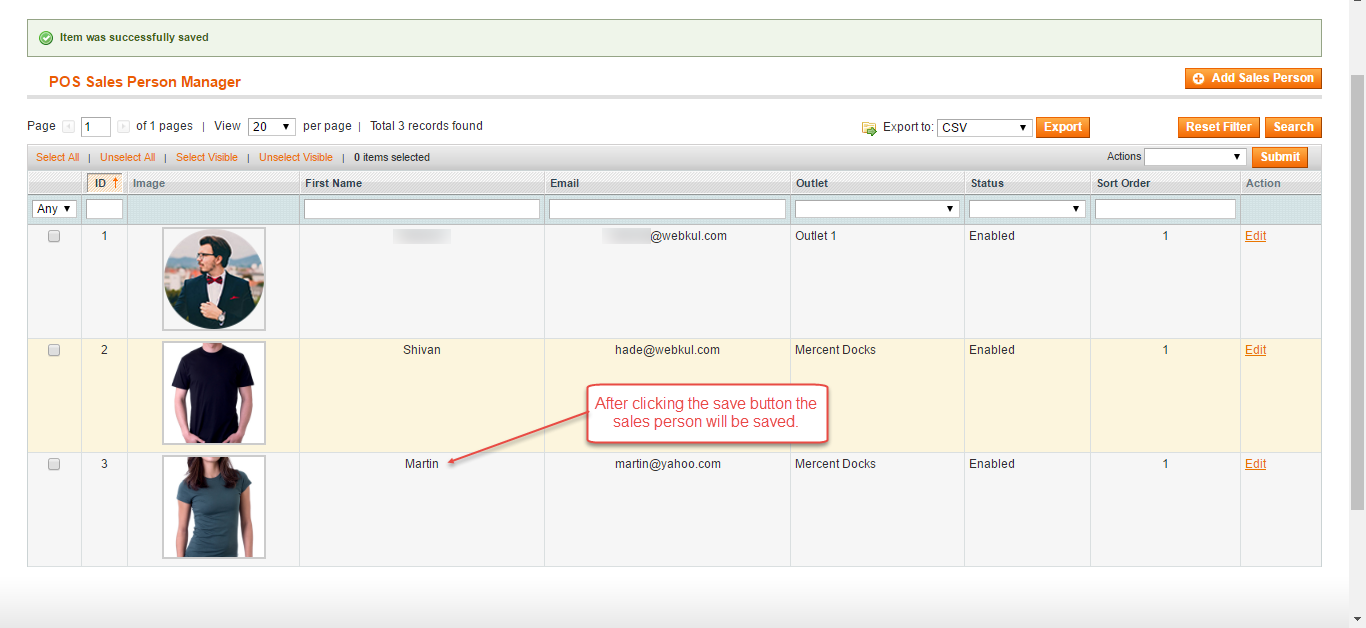
Task: Sort by the Email column header
Action: coord(564,184)
